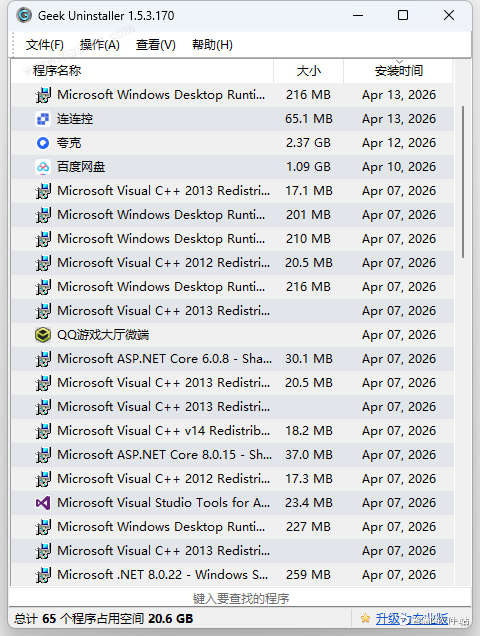480x636 pixels.
Task: Click the star icon beside 升级为专业版
Action: [x=365, y=618]
